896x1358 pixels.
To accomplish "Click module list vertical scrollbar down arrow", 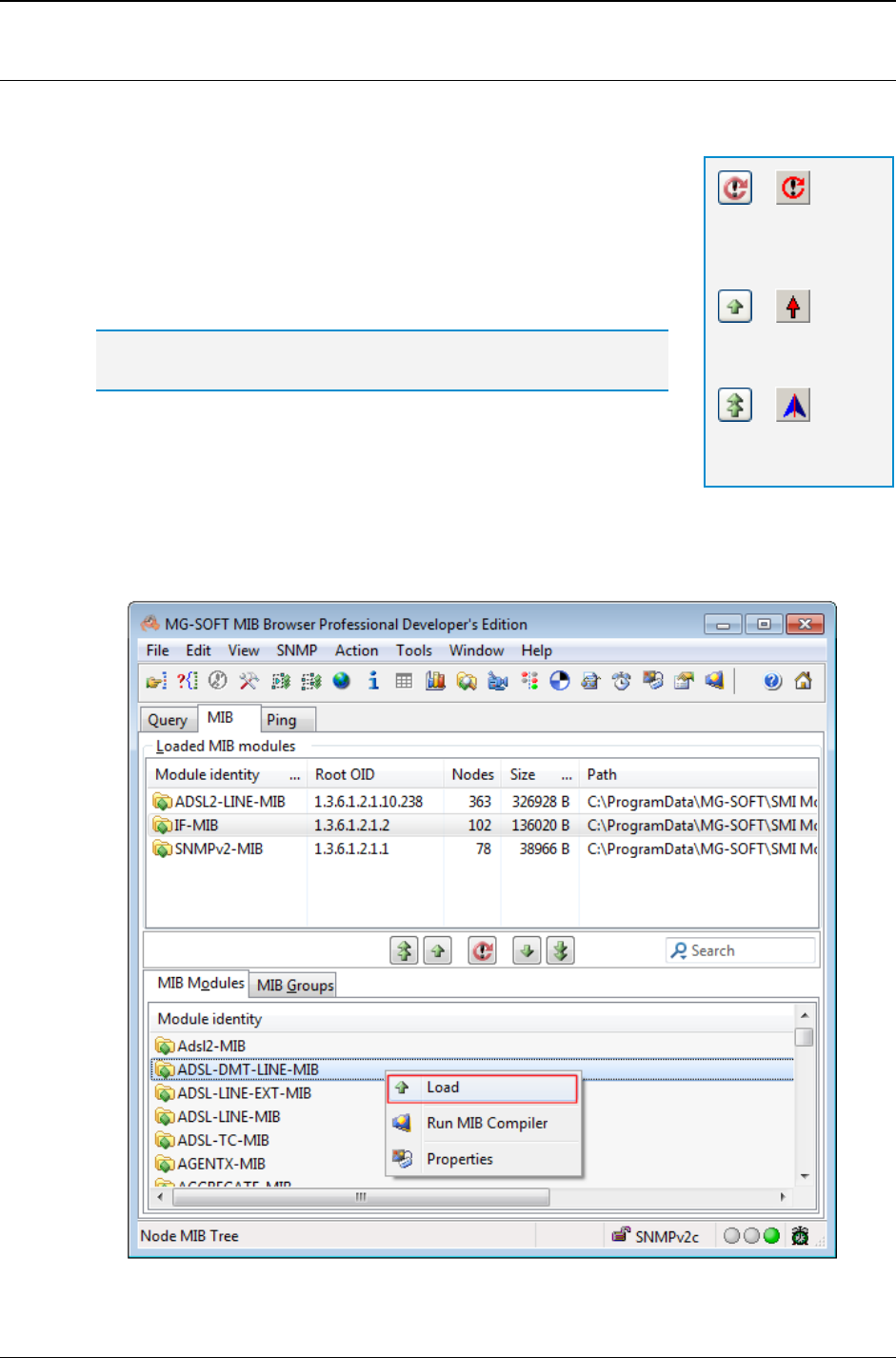I will [x=805, y=1177].
